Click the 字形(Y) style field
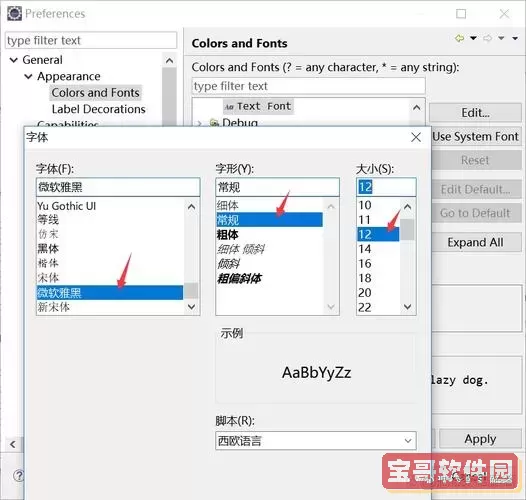The width and height of the screenshot is (526, 500). click(277, 187)
